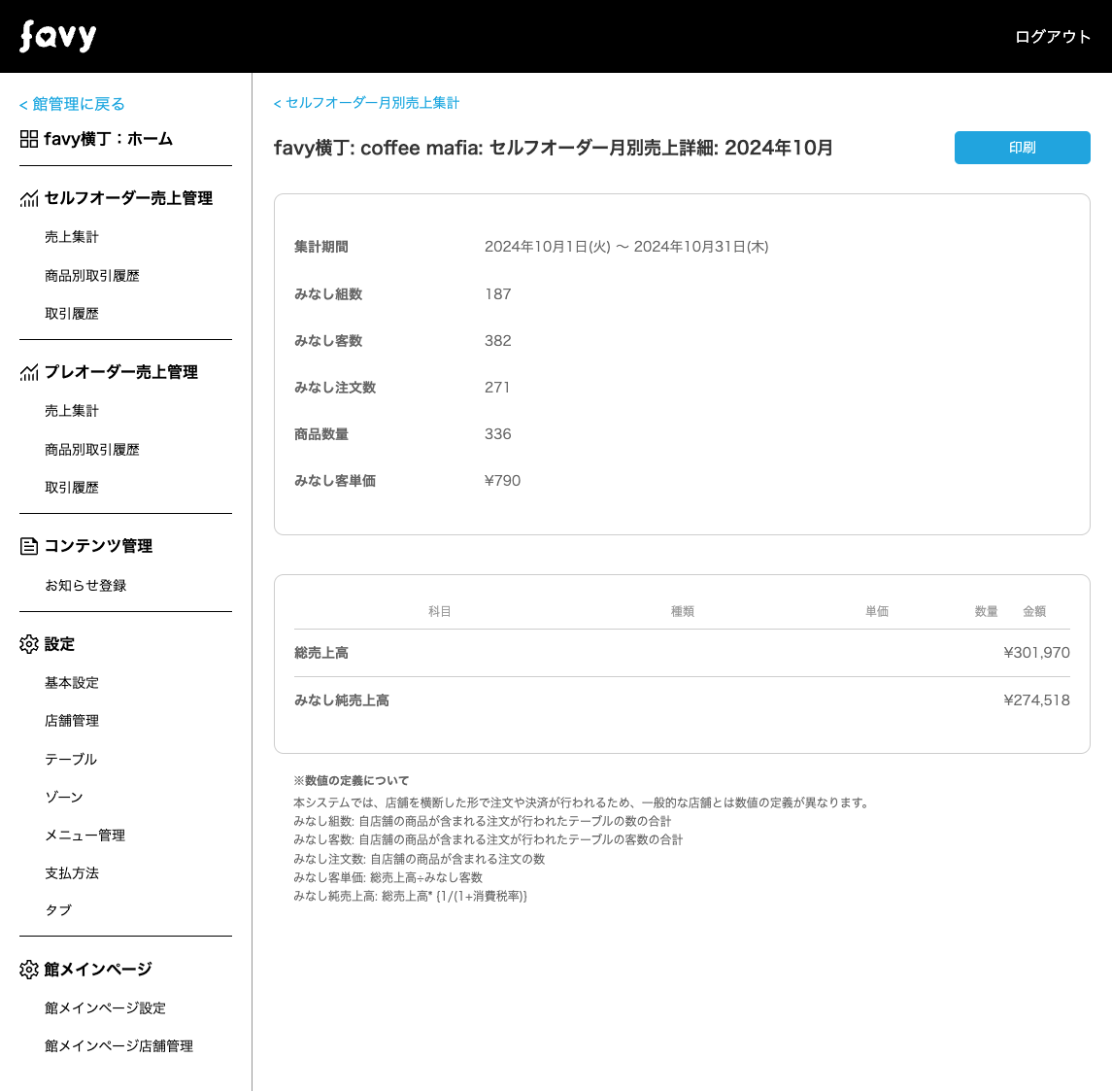Click the 単価 column header
Image resolution: width=1112 pixels, height=1092 pixels.
coord(877,612)
